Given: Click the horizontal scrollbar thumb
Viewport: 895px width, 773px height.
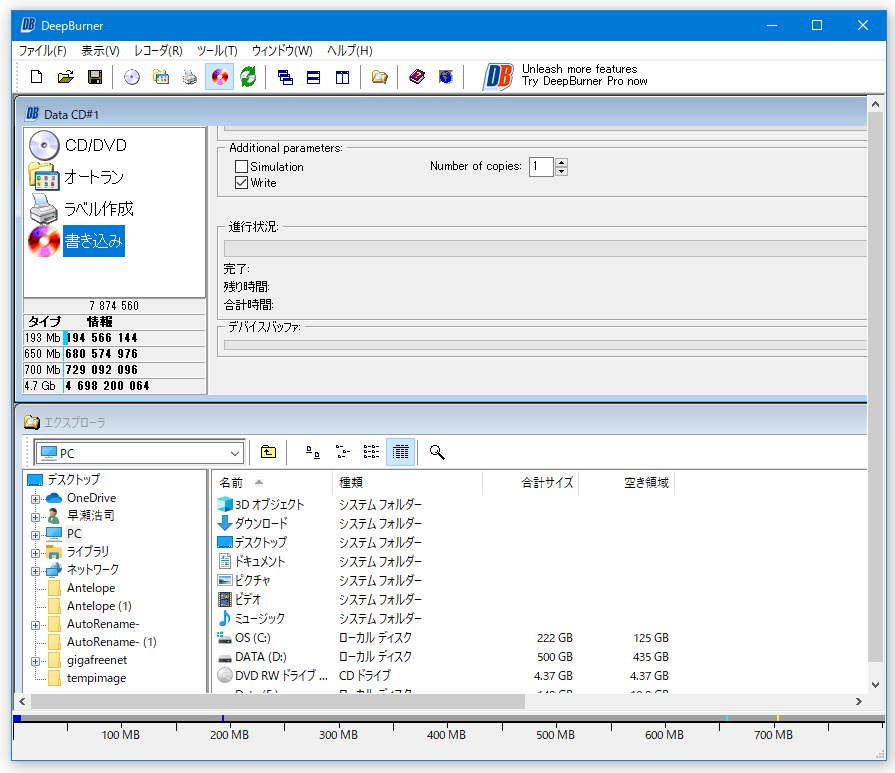Looking at the screenshot, I should pyautogui.click(x=277, y=702).
